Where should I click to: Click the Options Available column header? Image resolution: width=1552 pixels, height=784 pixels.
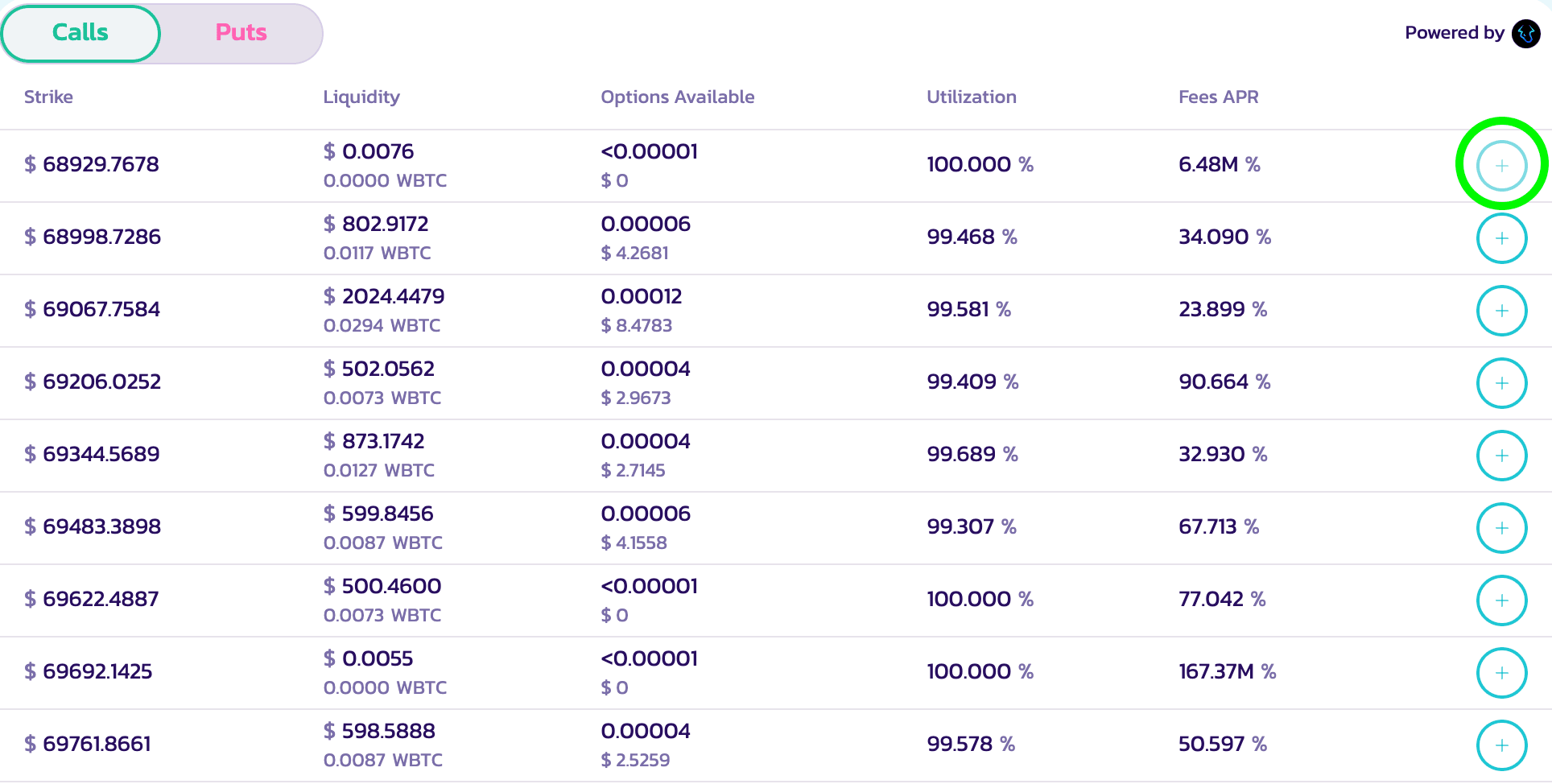pyautogui.click(x=677, y=97)
